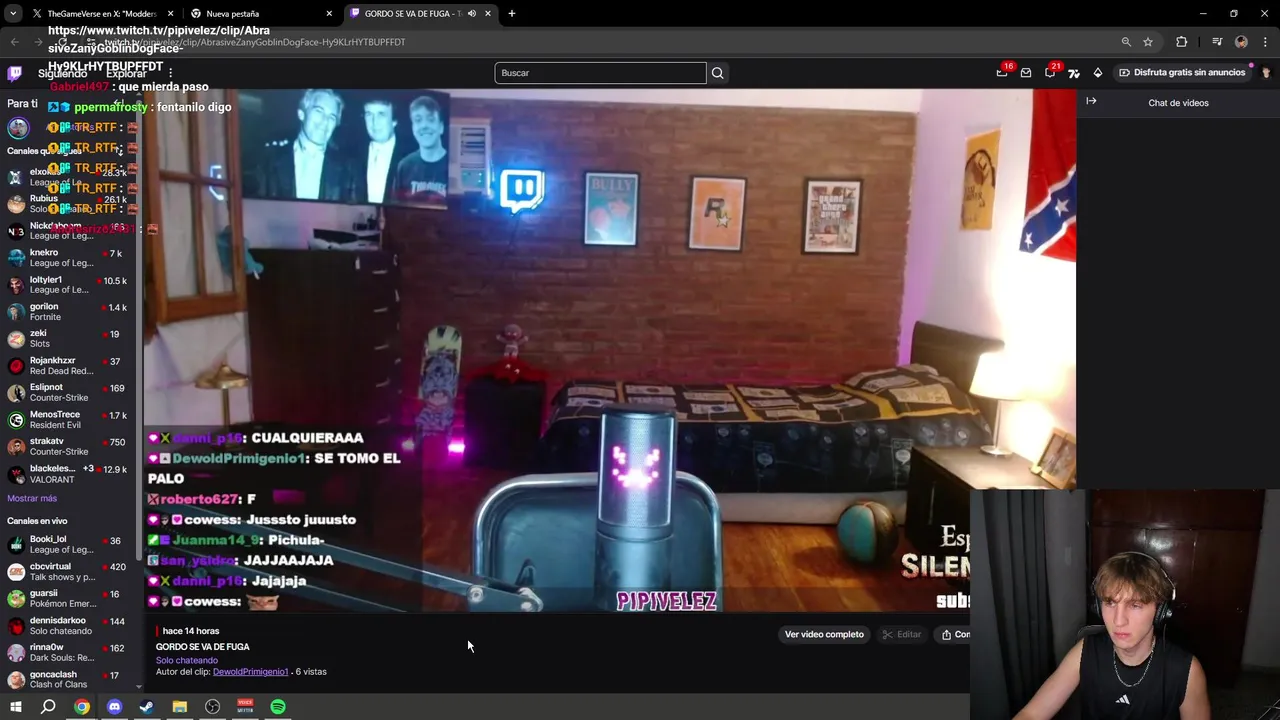Open Windows Start menu

click(16, 707)
